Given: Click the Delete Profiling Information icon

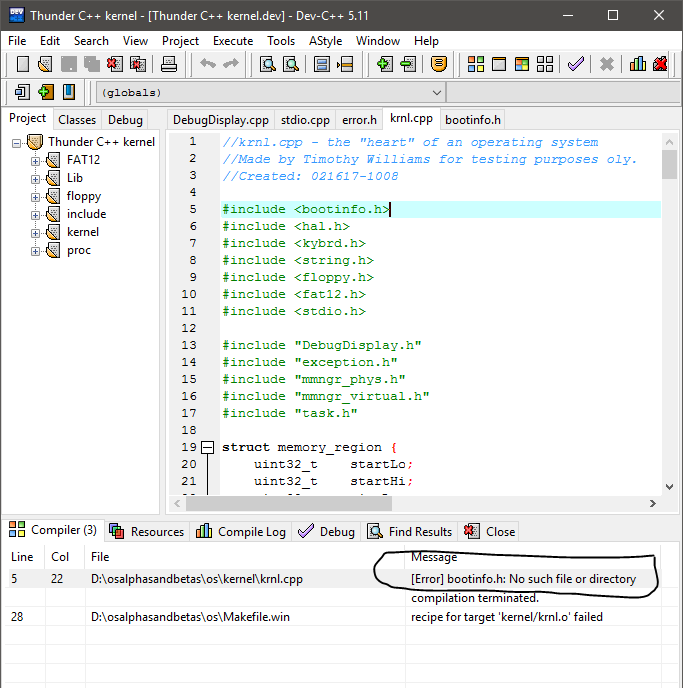Looking at the screenshot, I should point(660,64).
